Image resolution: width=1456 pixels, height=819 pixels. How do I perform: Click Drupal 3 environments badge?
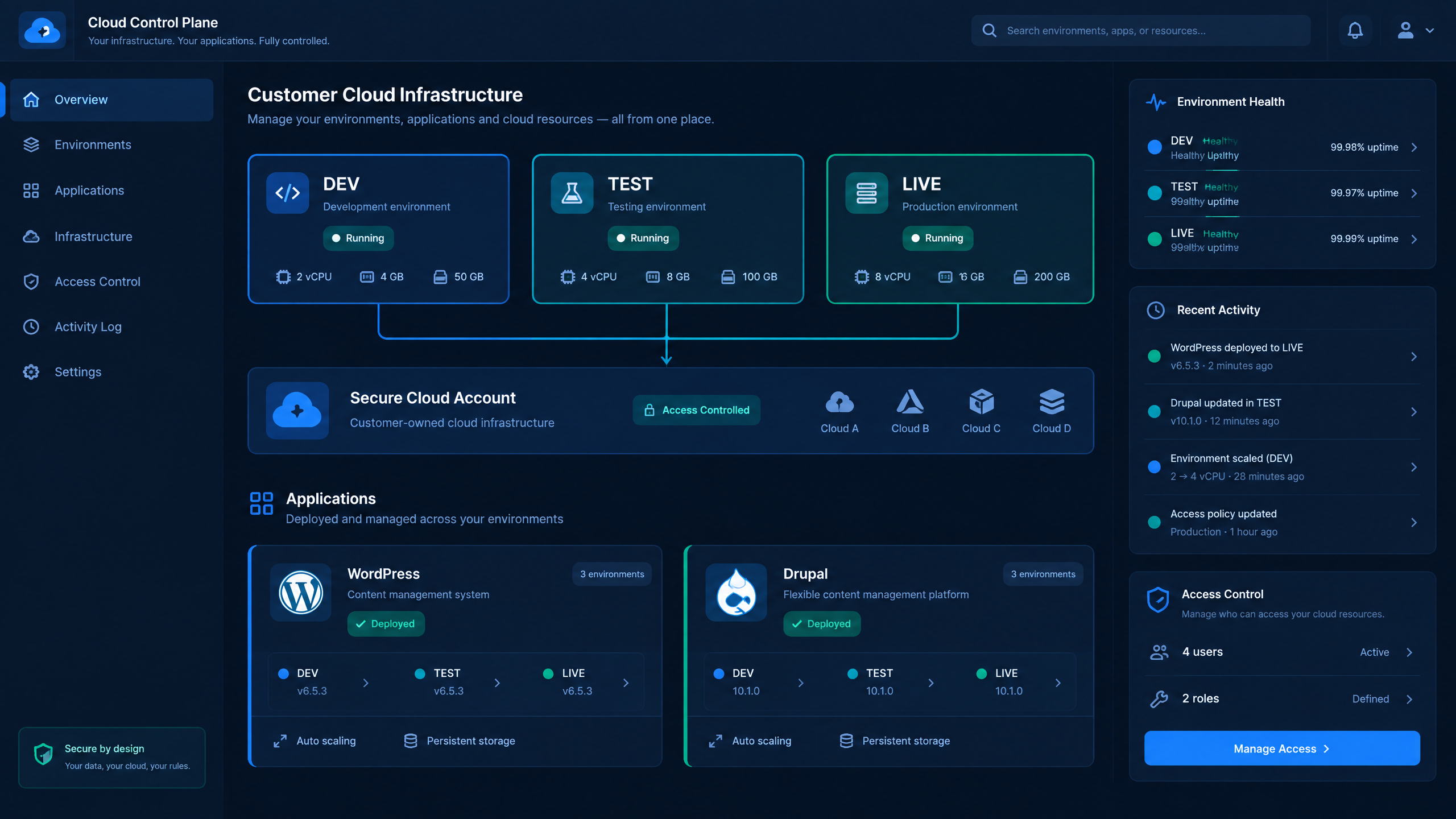point(1043,574)
